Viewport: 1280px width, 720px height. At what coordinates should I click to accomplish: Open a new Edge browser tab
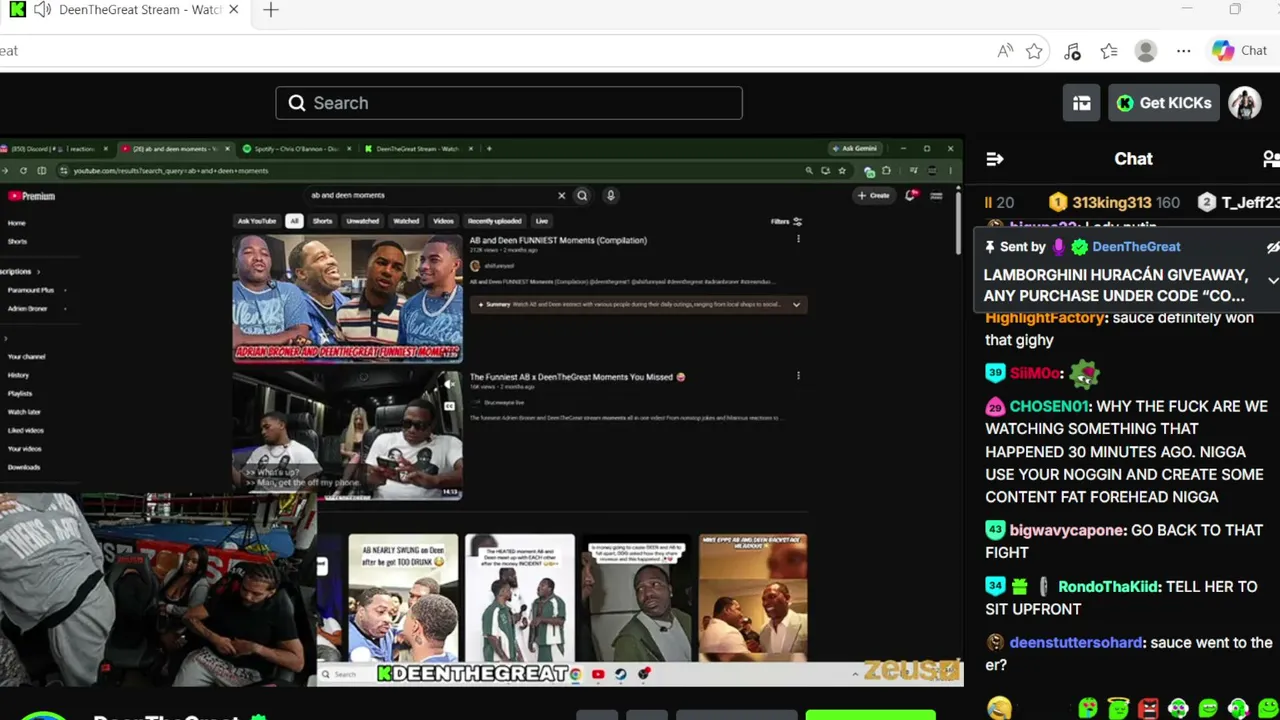pyautogui.click(x=271, y=10)
